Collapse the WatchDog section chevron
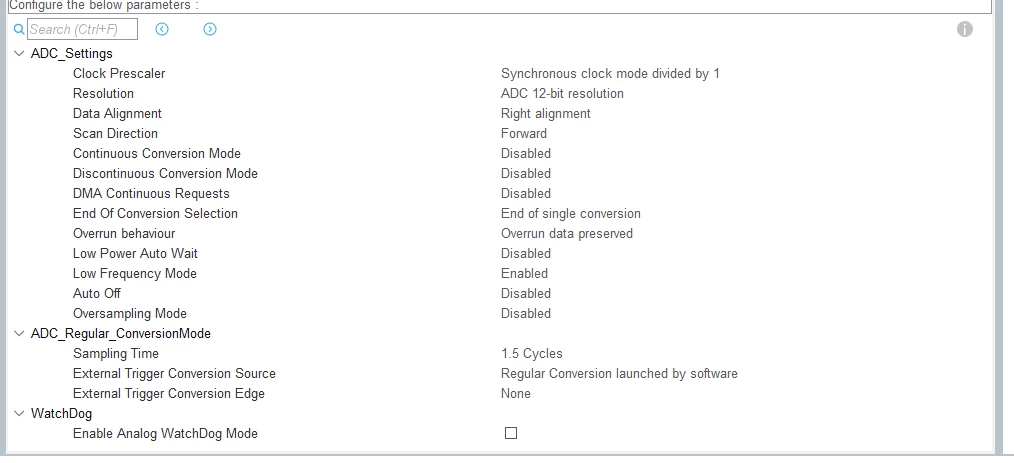1014x463 pixels. [19, 414]
